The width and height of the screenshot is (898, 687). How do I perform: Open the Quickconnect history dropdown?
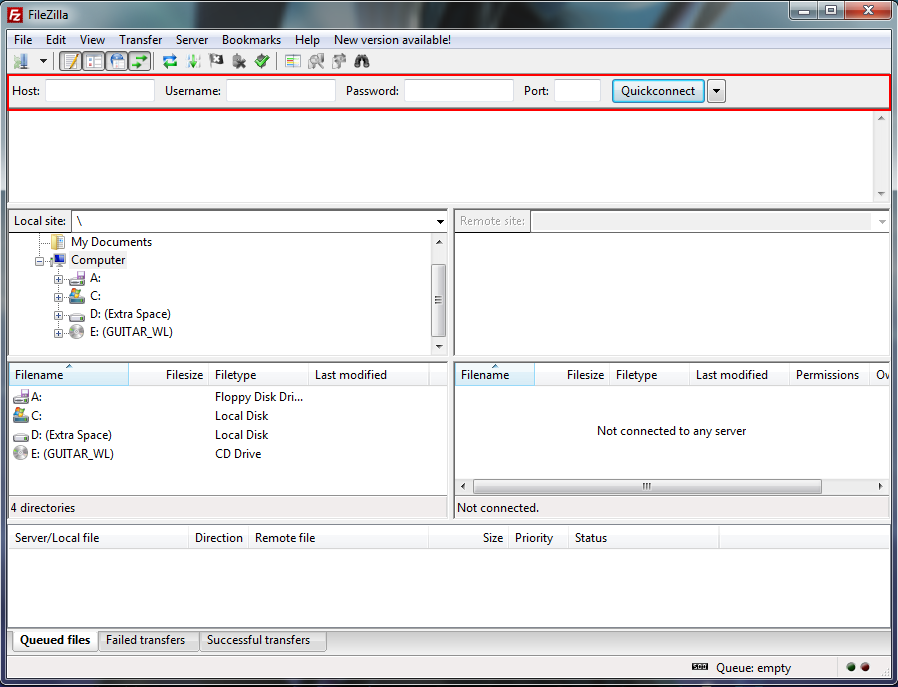[716, 91]
